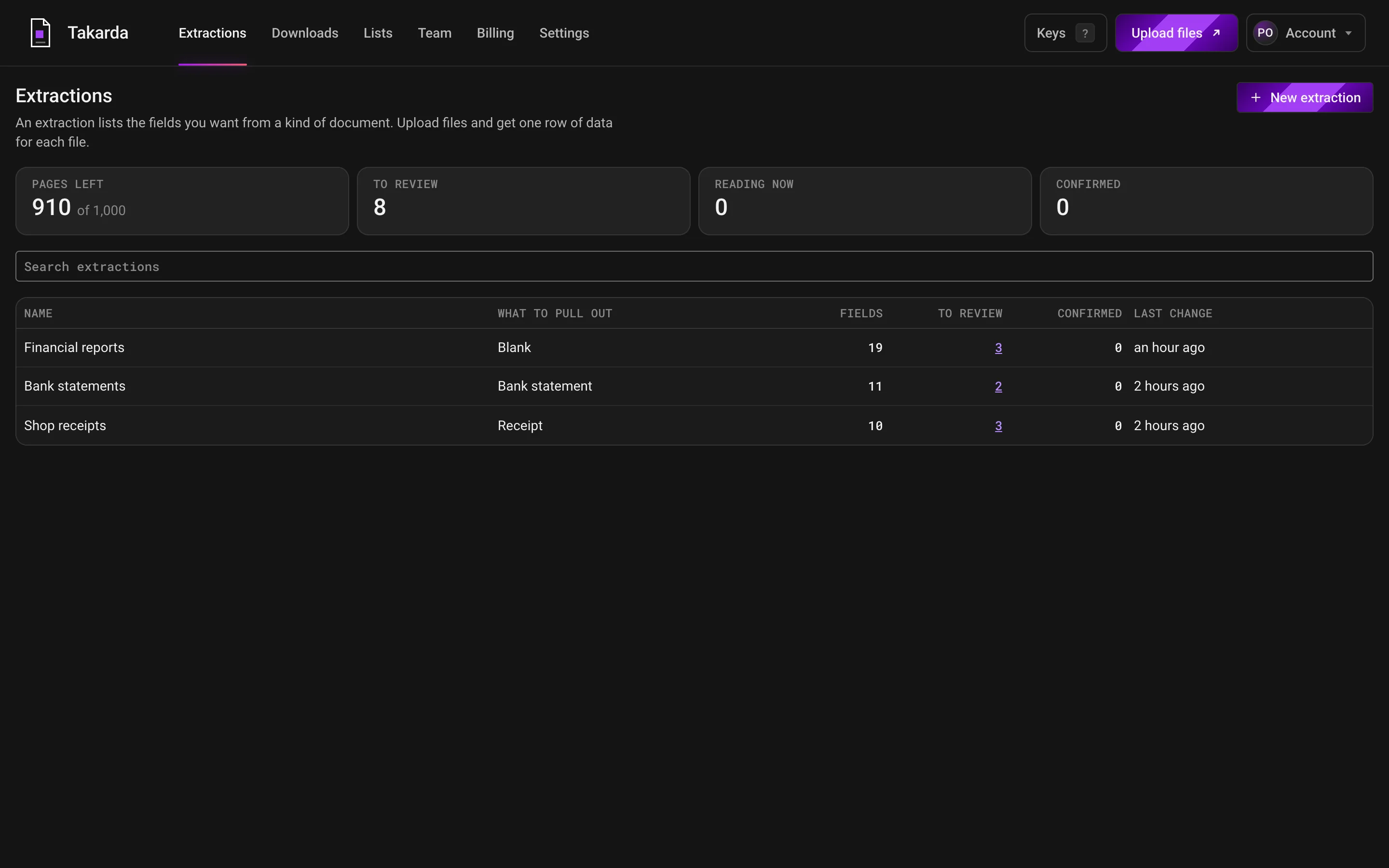Click the 'an hour ago' timestamp

pos(1169,347)
